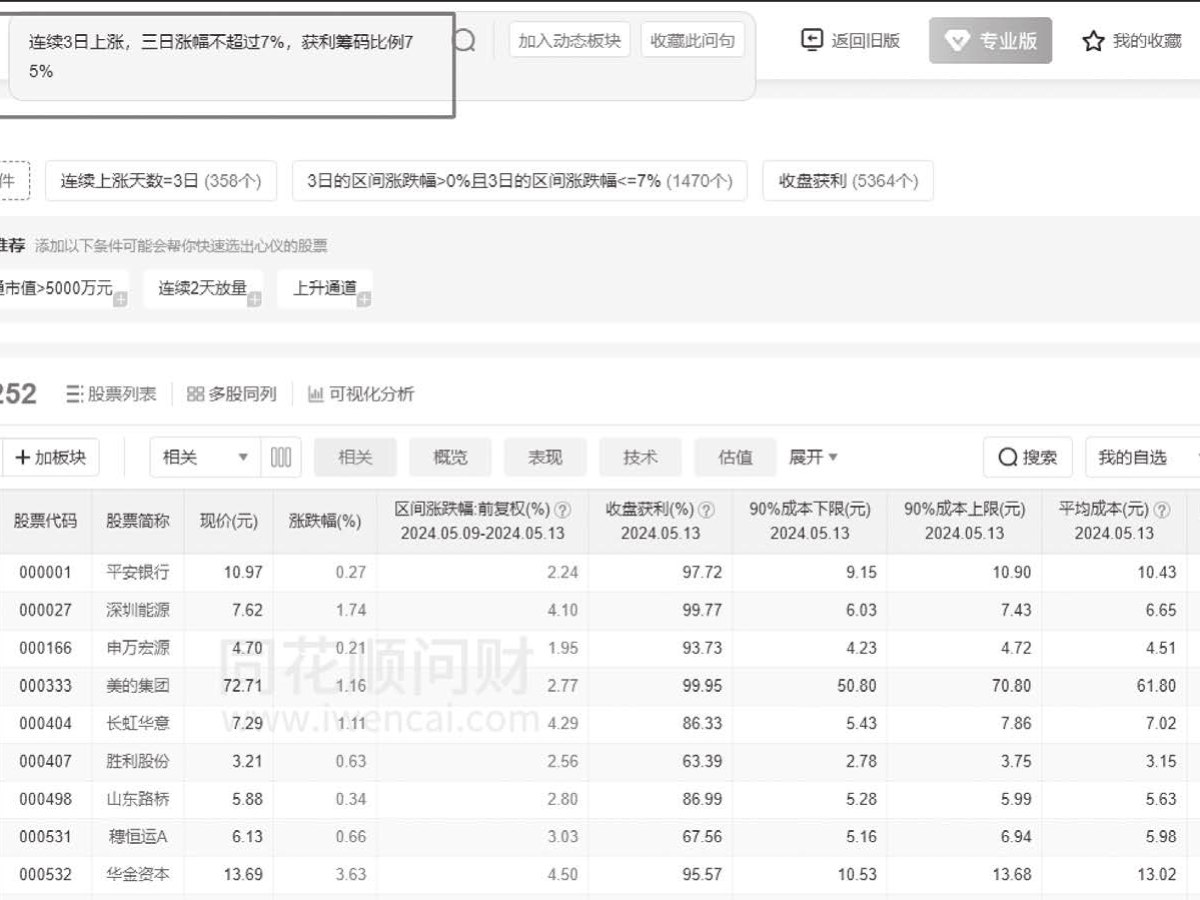Open 可视化分析 view
Screen dimensions: 1200x900
(361, 394)
